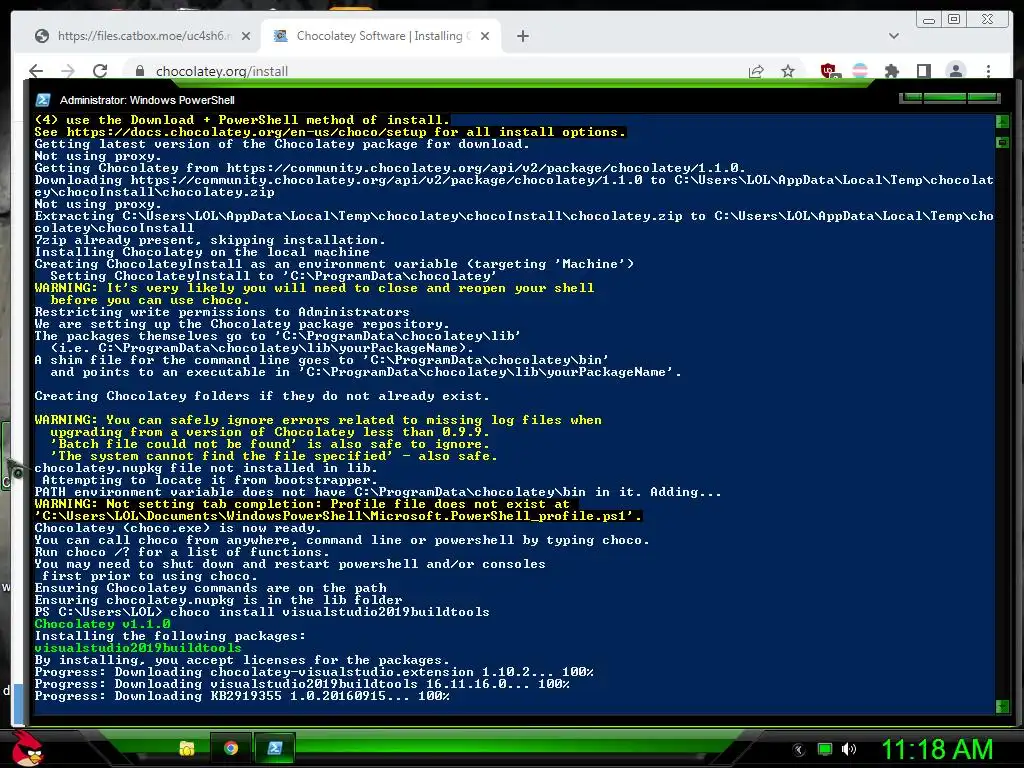This screenshot has height=768, width=1024.
Task: Open the network tray icon
Action: 825,750
